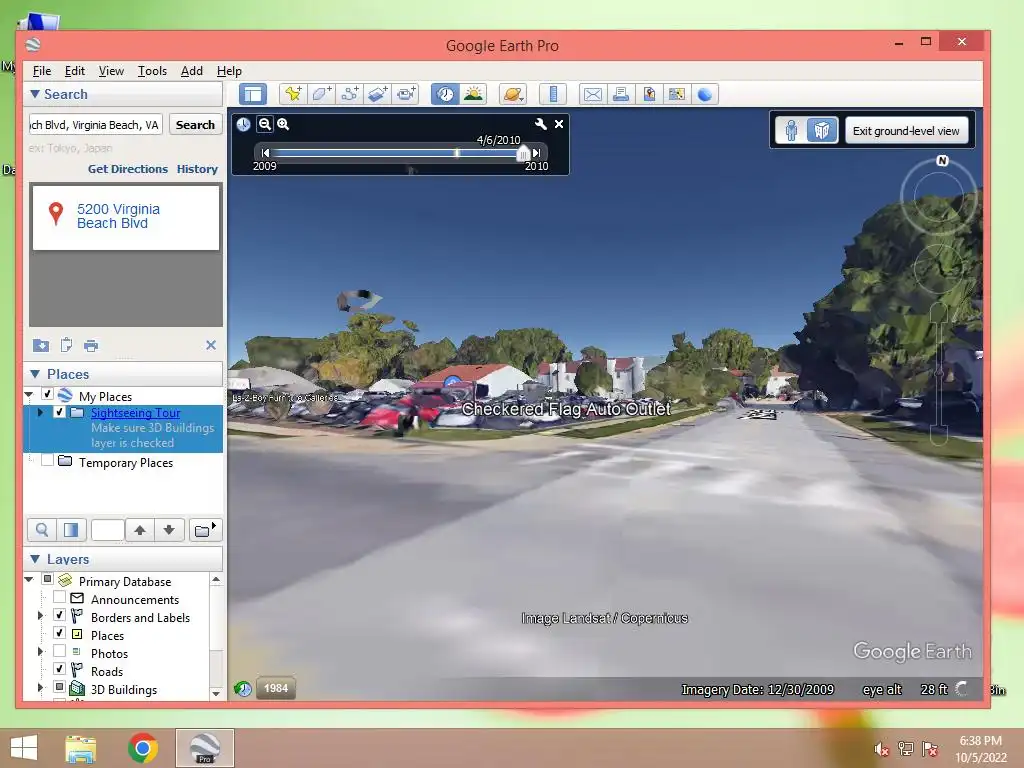This screenshot has width=1024, height=768.
Task: Turn off the Roads layer
Action: (59, 669)
